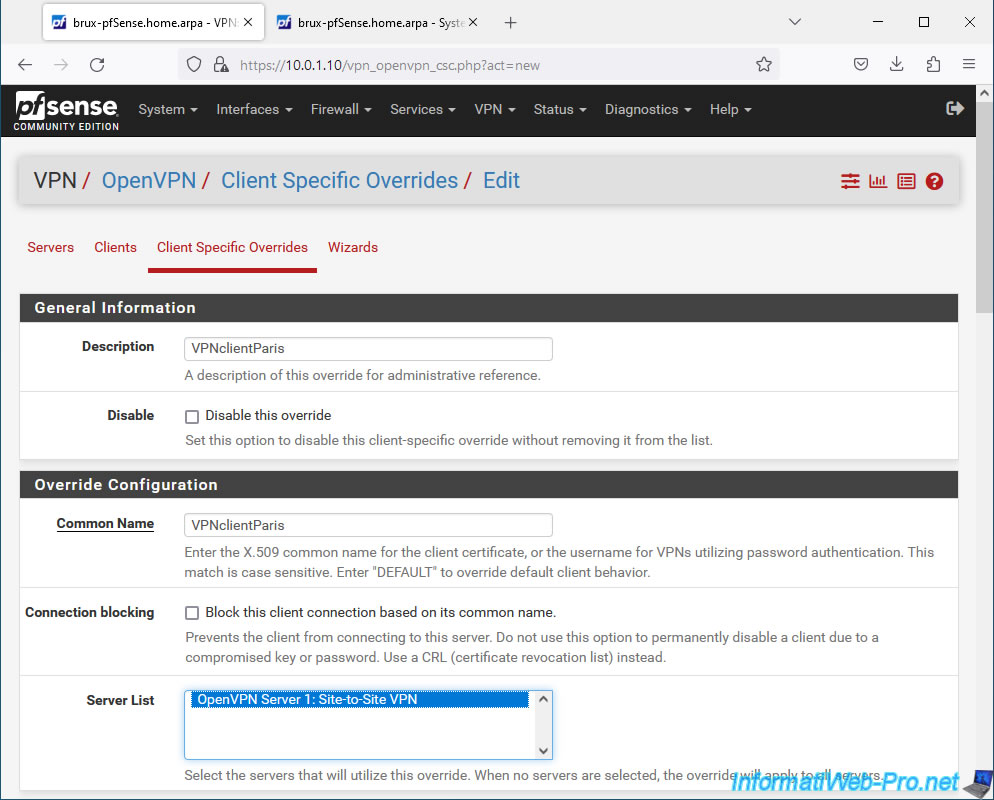Expand the Help menu
Screen dimensions: 994x800
point(730,110)
